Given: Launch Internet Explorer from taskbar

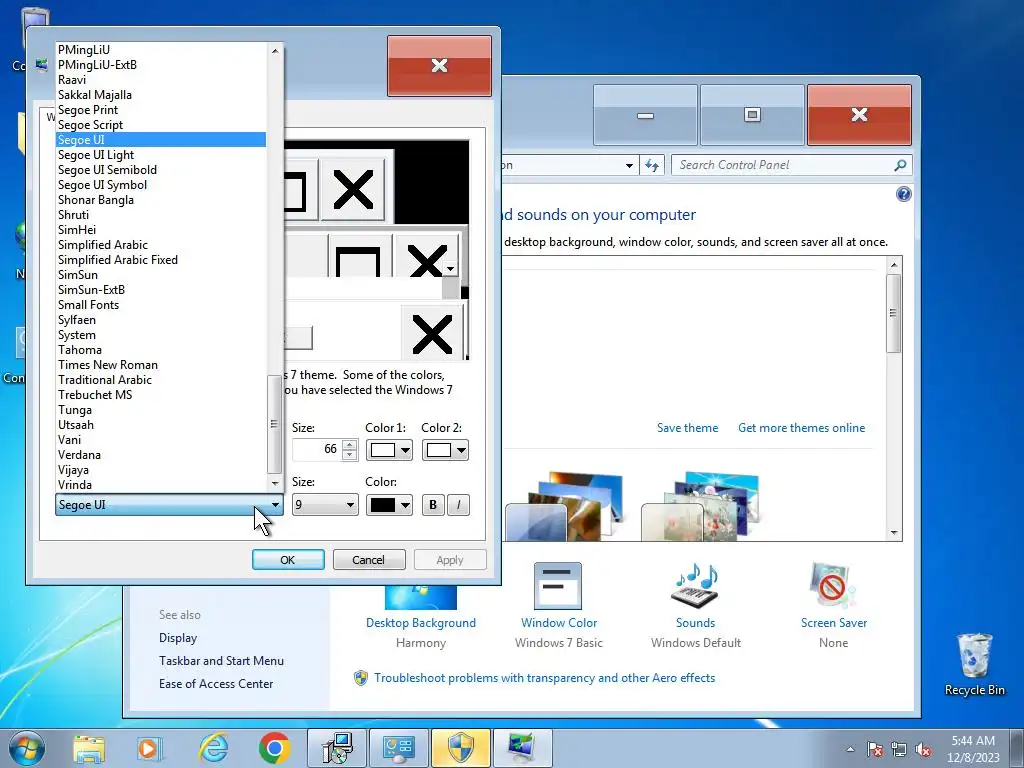Looking at the screenshot, I should [213, 748].
